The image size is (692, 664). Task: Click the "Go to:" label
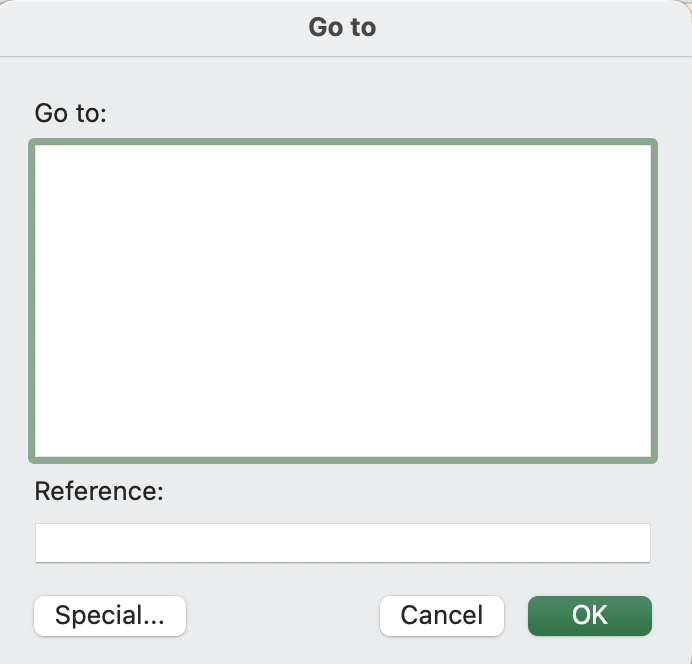coord(70,112)
